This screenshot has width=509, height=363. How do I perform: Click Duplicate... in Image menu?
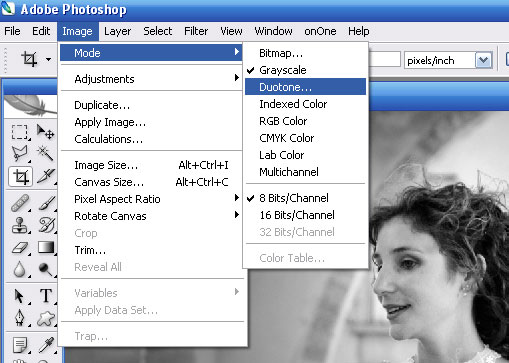pos(151,105)
